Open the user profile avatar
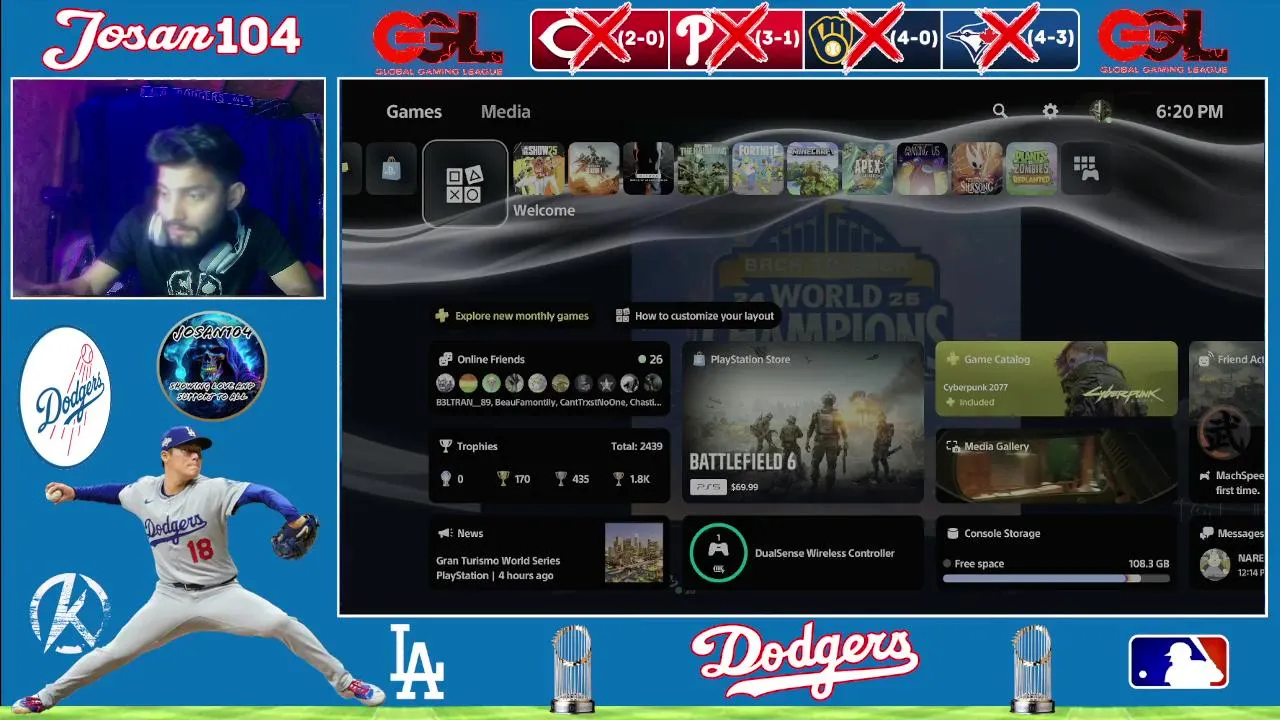The height and width of the screenshot is (720, 1280). (x=1101, y=111)
